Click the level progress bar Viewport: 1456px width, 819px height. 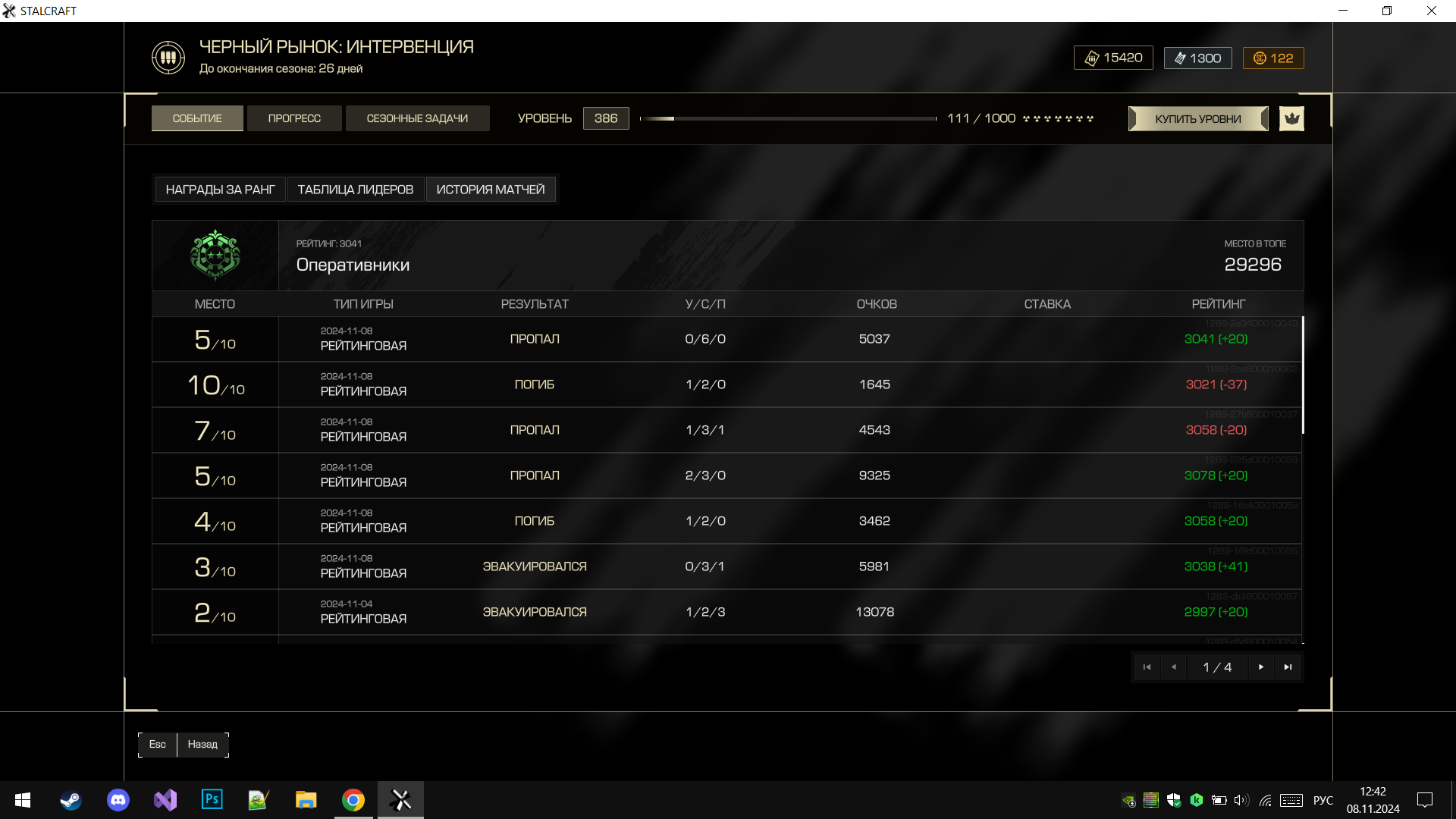pyautogui.click(x=789, y=118)
